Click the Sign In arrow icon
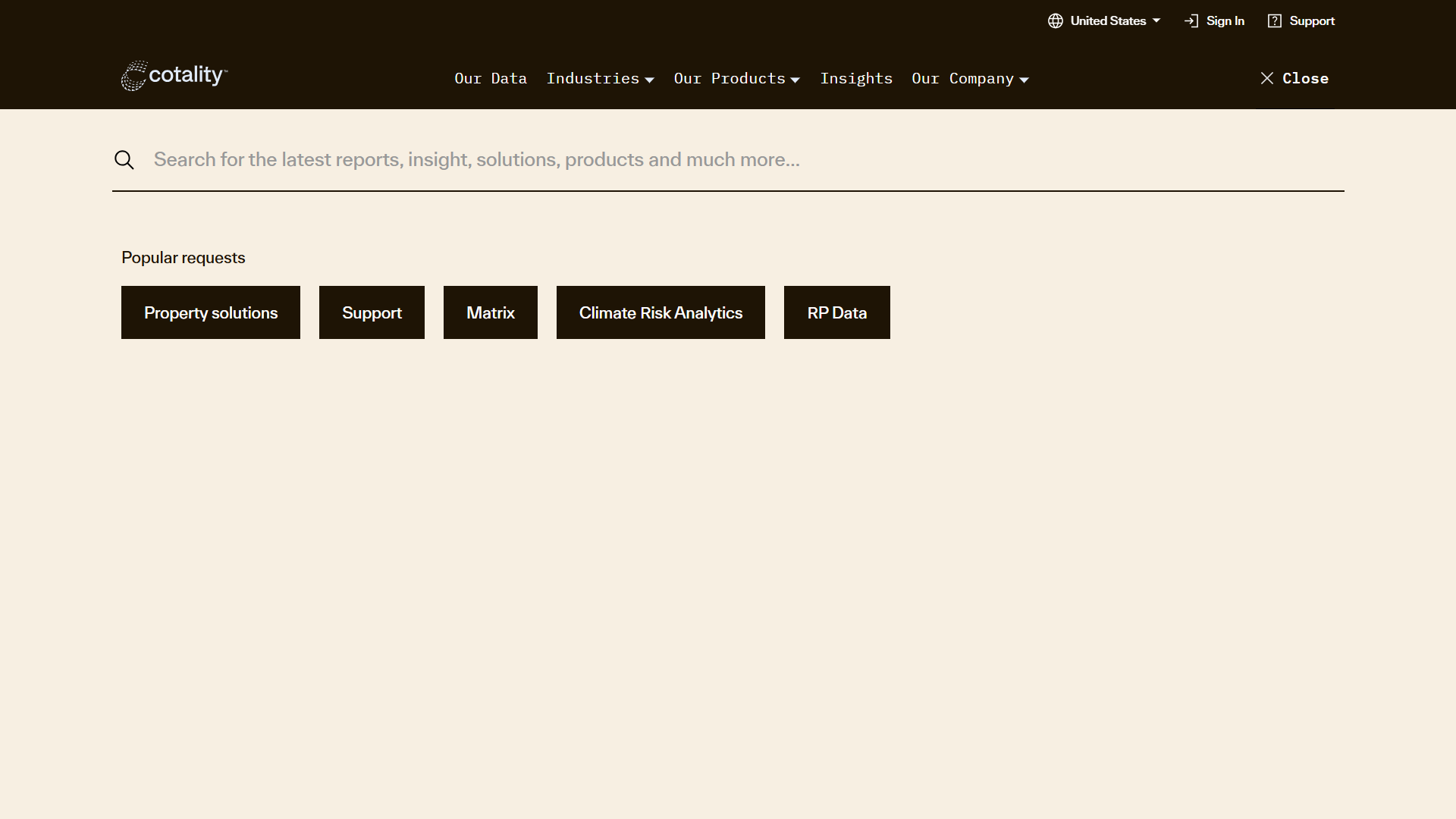 [1191, 20]
